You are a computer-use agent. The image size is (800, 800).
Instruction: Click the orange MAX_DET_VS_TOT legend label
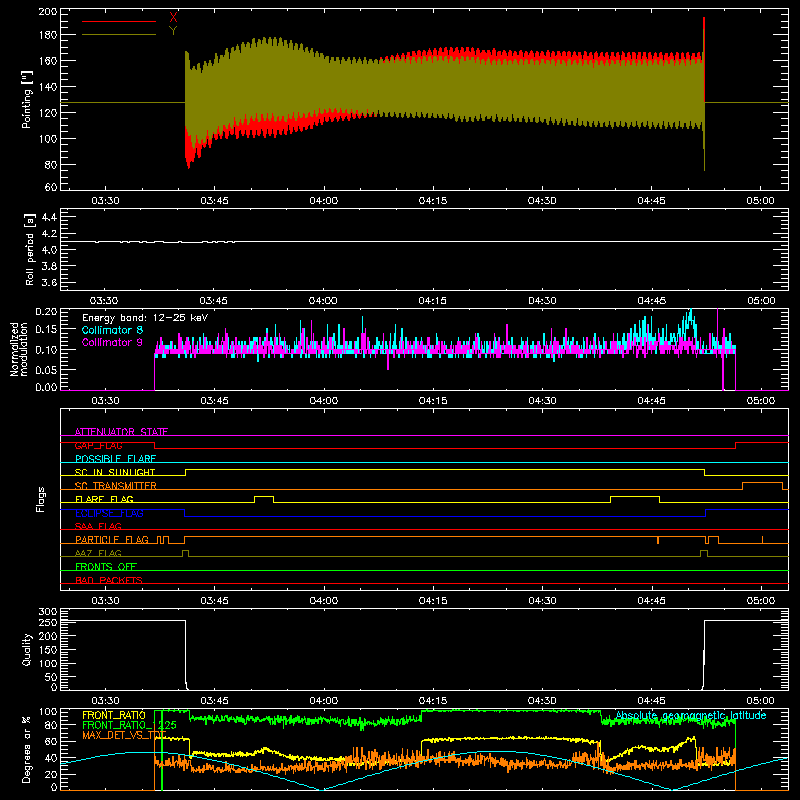click(124, 735)
